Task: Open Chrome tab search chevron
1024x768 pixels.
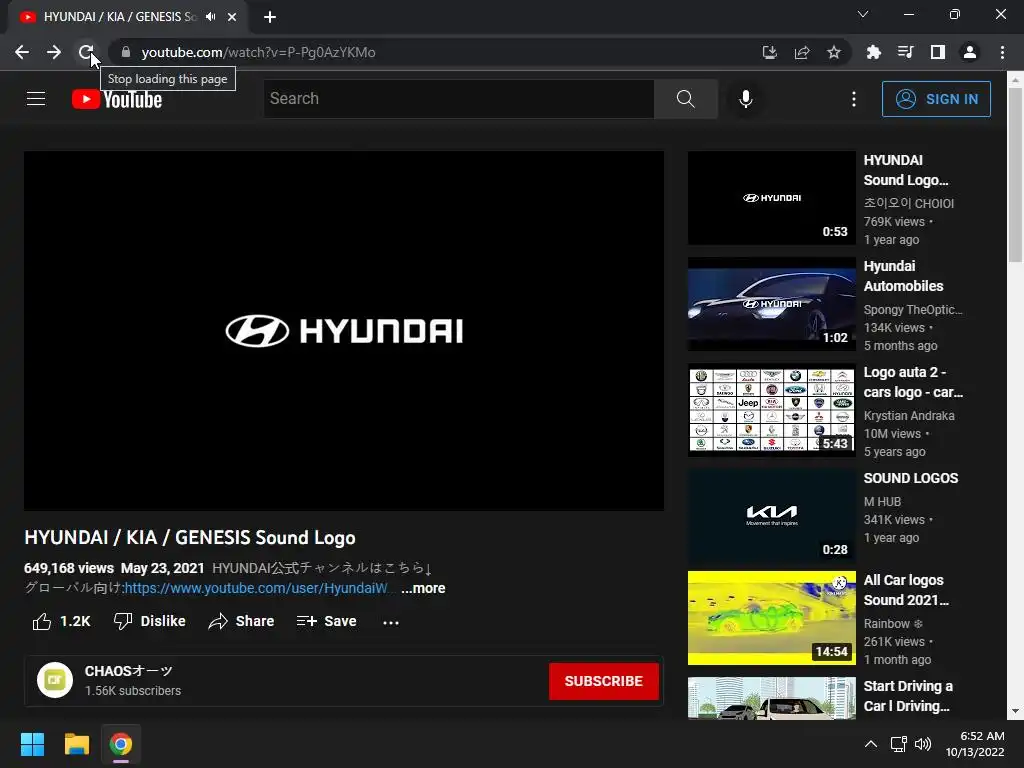Action: [862, 14]
